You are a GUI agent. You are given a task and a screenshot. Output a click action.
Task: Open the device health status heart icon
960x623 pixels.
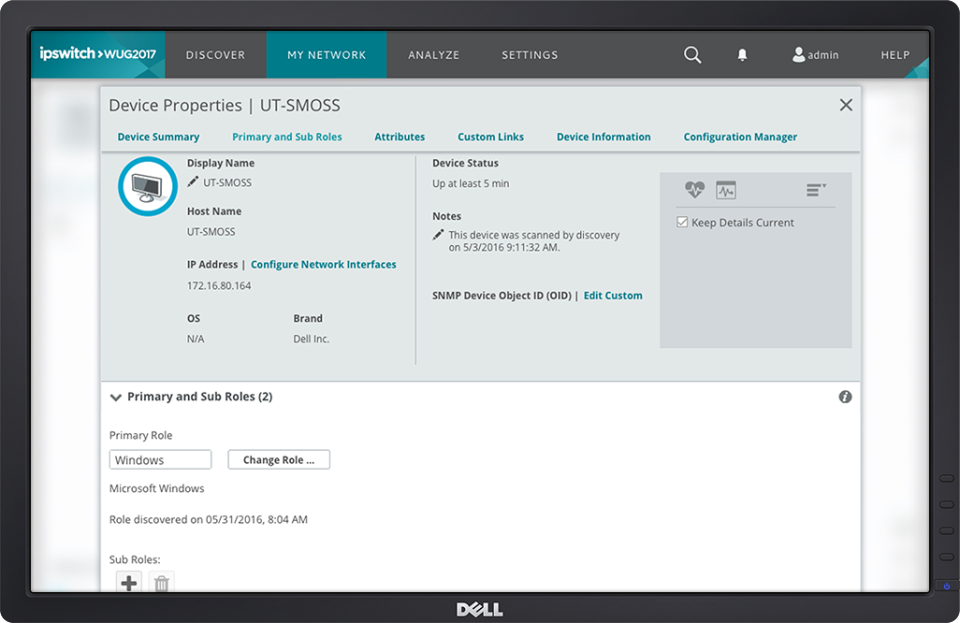coord(693,189)
